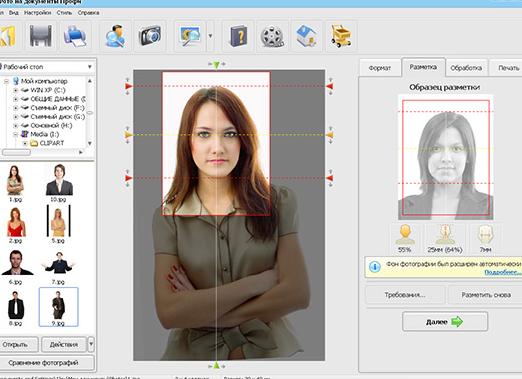Image resolution: width=522 pixels, height=379 pixels.
Task: Open the Подробнее... link
Action: tap(502, 272)
